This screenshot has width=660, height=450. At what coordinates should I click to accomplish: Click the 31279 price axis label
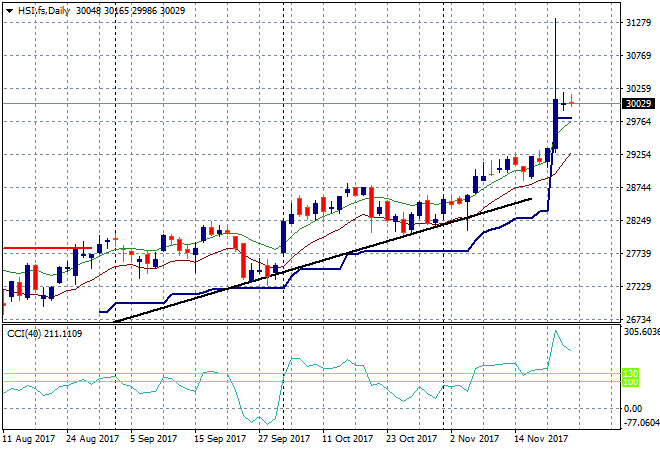click(638, 22)
